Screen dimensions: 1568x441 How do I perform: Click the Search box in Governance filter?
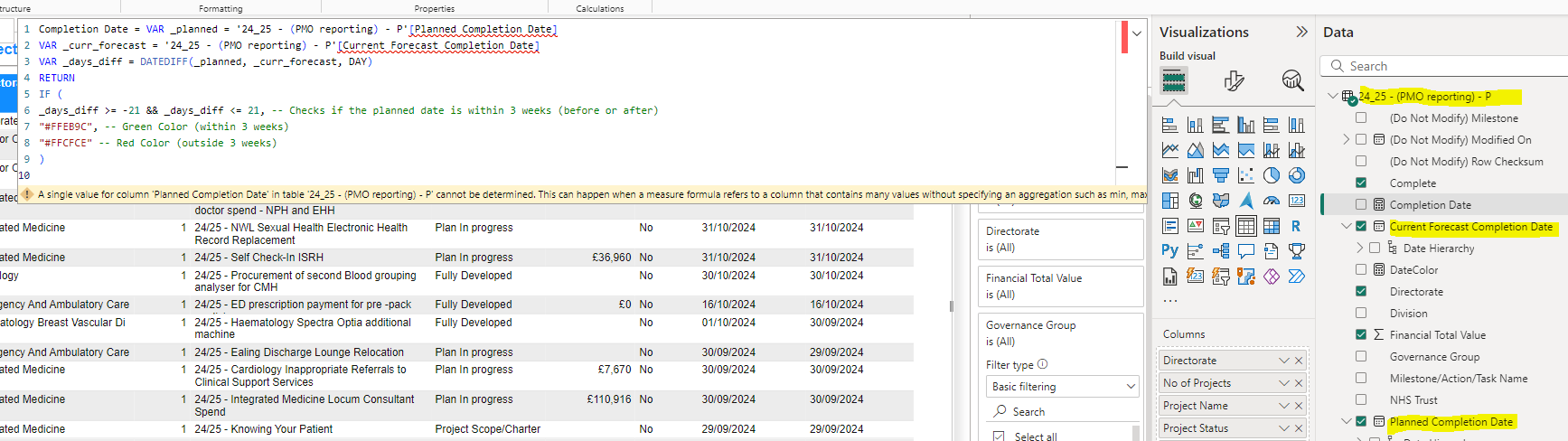tap(1063, 411)
